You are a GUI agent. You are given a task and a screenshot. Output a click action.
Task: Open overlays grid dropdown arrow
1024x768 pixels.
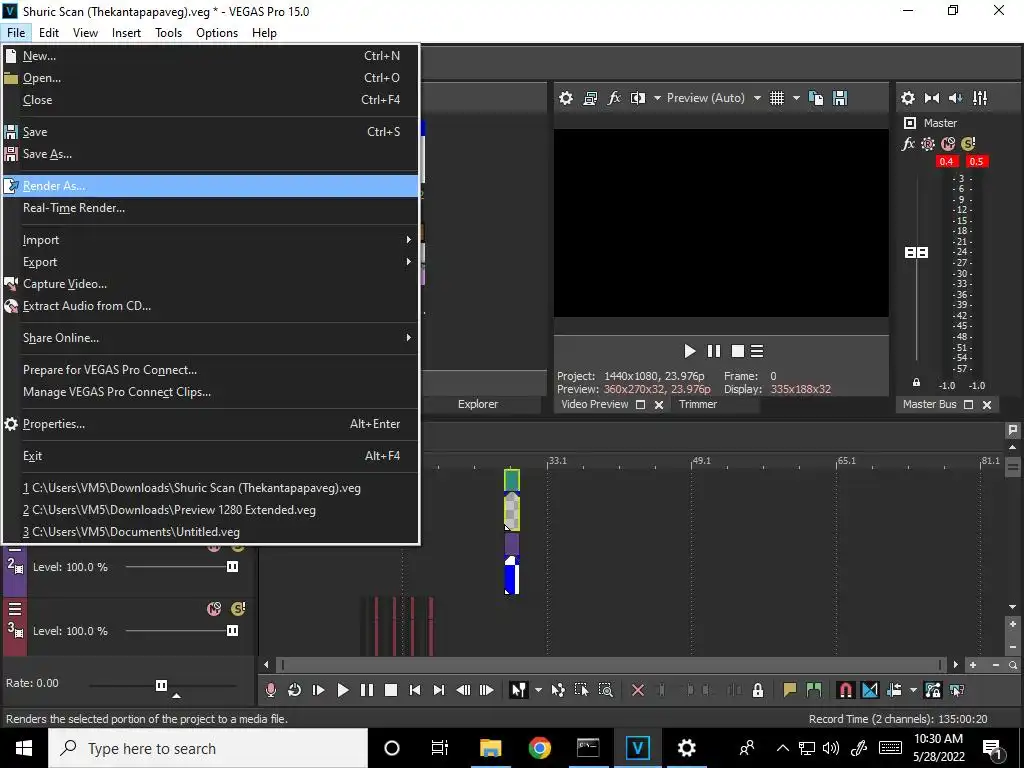coord(796,98)
